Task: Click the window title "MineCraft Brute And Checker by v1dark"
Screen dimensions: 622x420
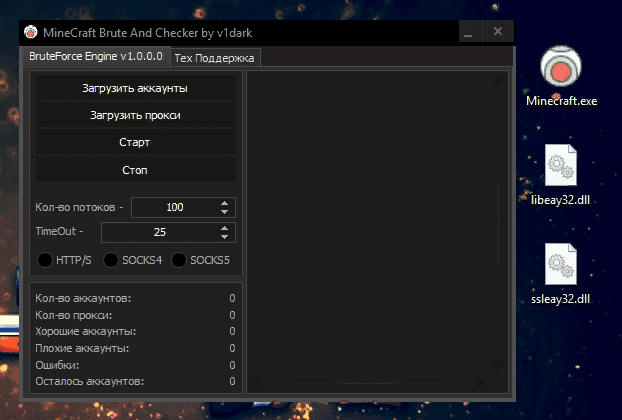Action: pos(148,33)
